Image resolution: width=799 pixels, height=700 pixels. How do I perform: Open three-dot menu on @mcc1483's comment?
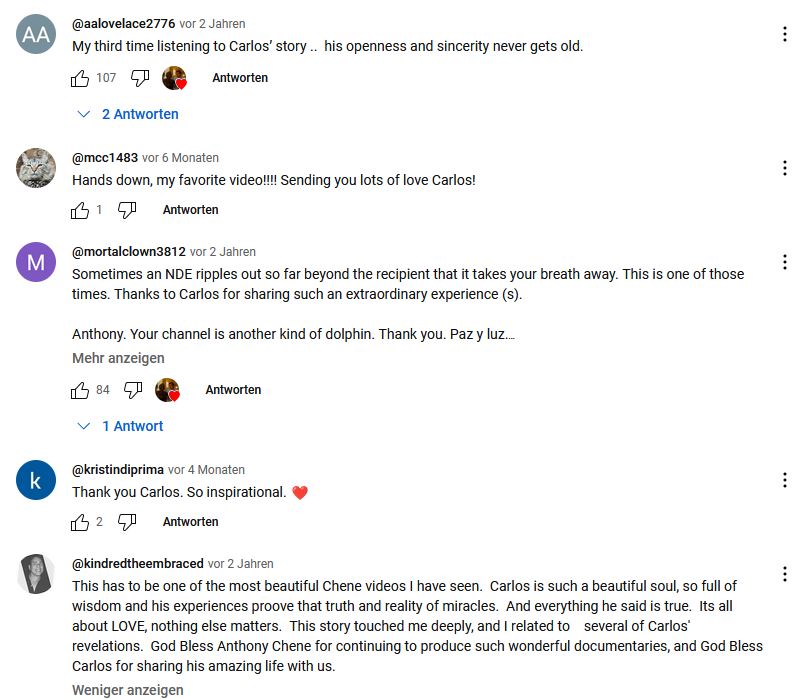coord(784,168)
